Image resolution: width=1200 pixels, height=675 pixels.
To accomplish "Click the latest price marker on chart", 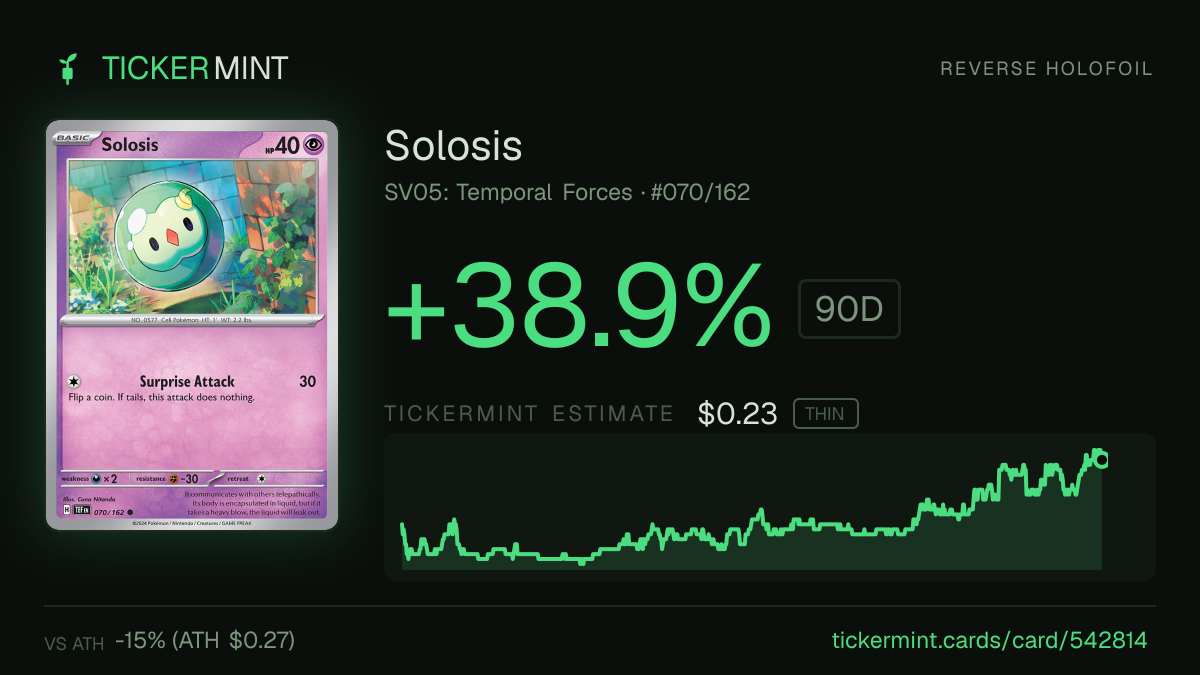I will tap(1101, 460).
